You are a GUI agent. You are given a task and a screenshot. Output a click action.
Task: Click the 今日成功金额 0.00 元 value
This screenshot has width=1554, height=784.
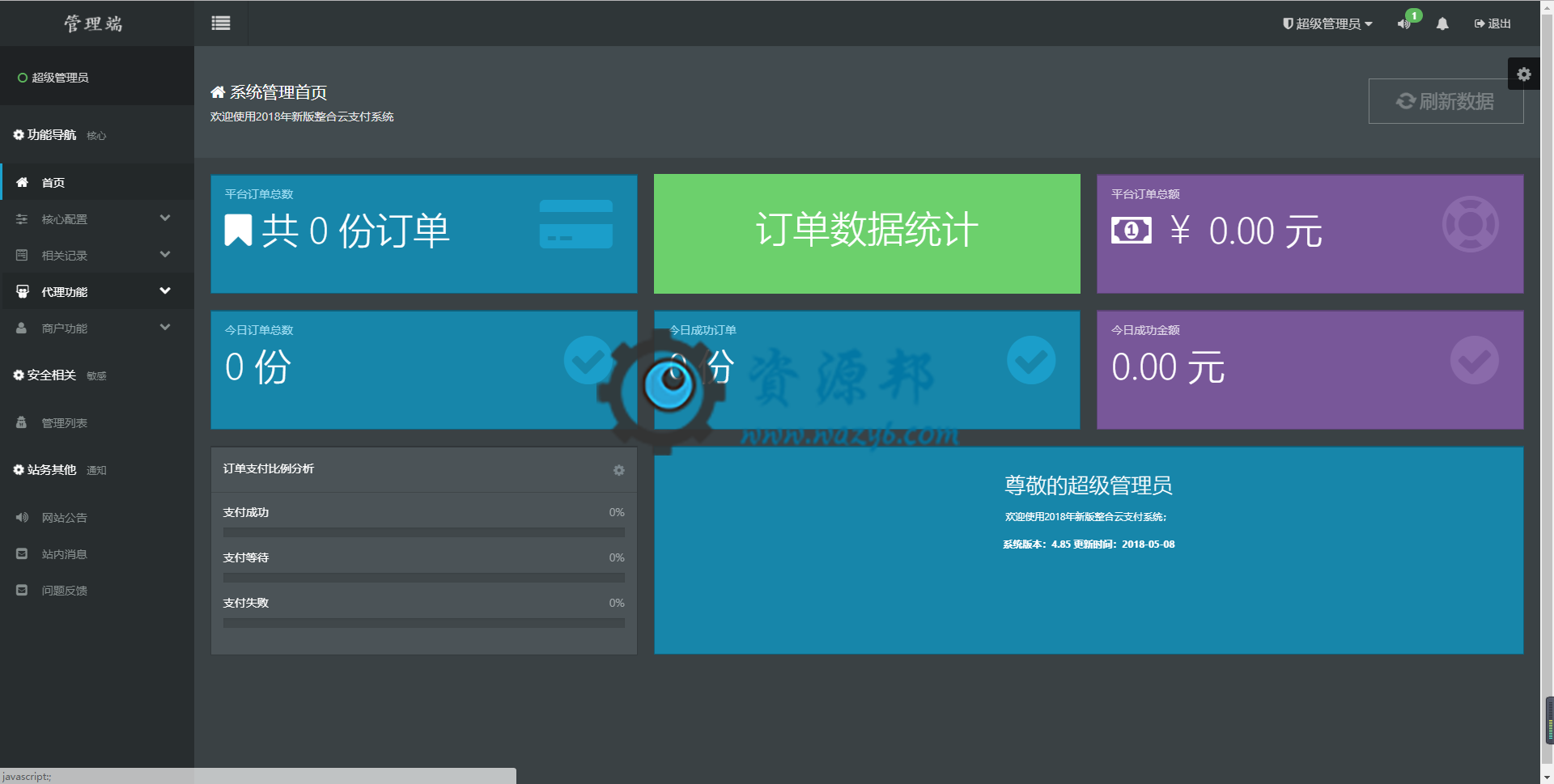(x=1168, y=368)
